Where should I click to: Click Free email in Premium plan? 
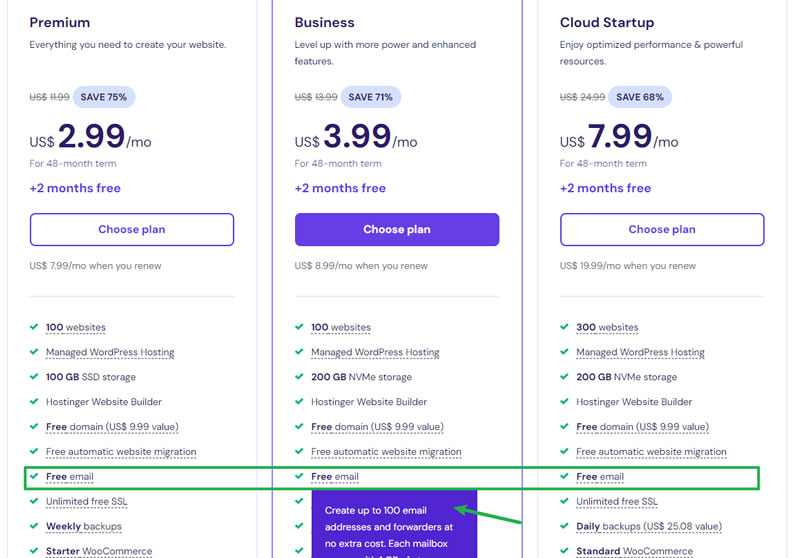70,477
